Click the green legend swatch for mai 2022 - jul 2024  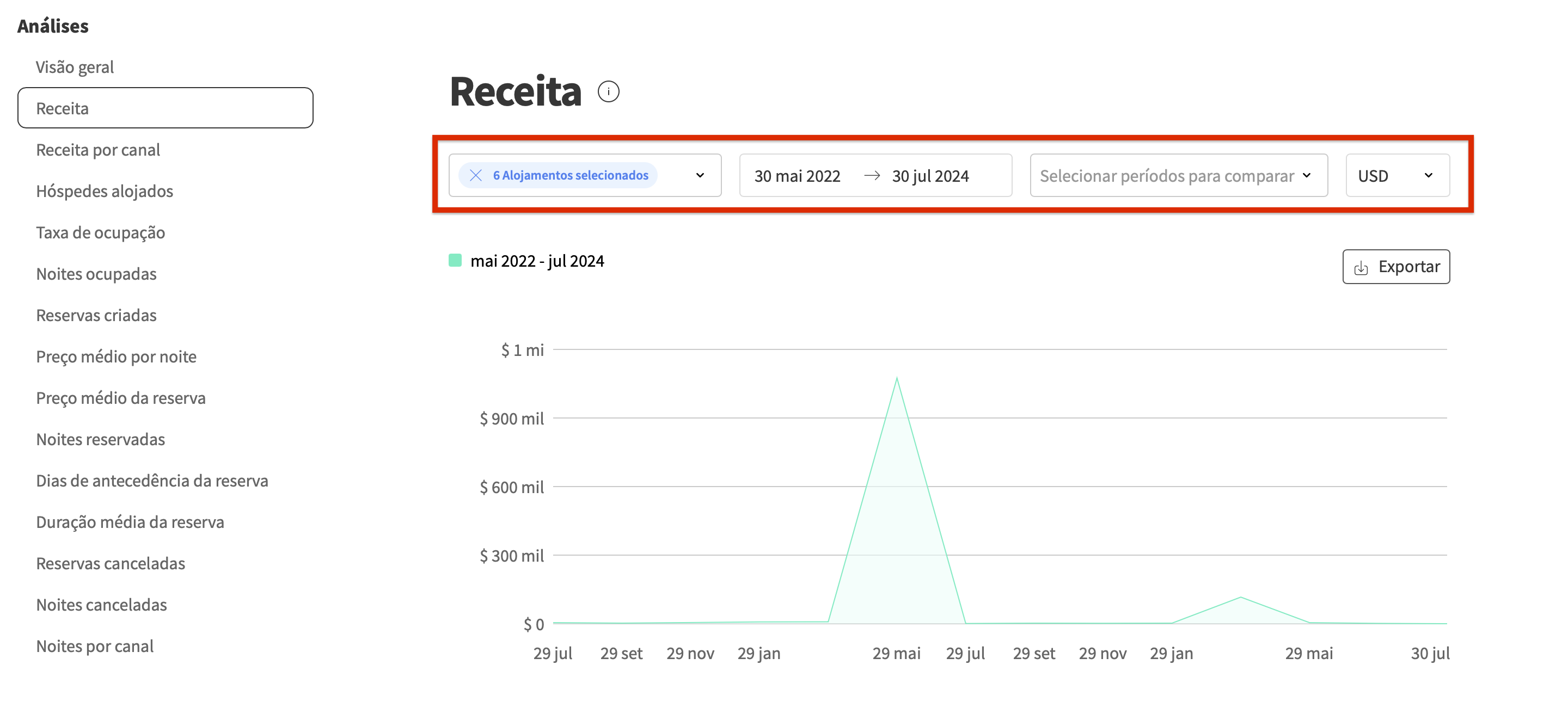[x=454, y=261]
